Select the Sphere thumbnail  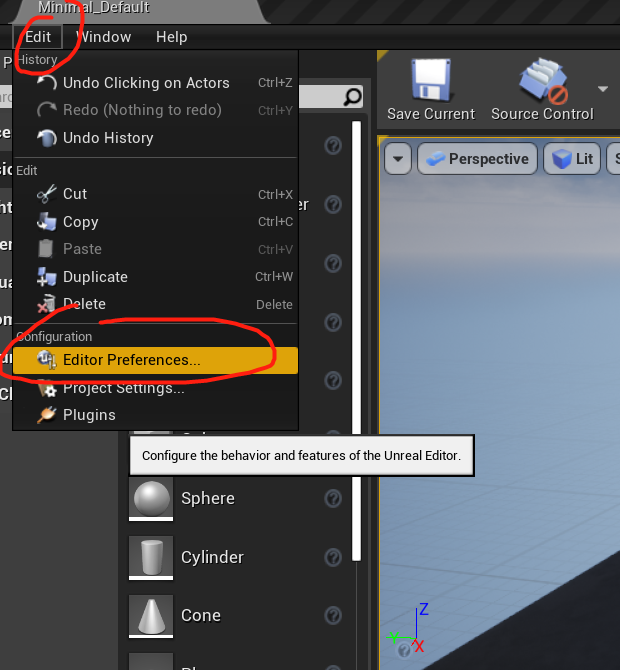click(151, 499)
